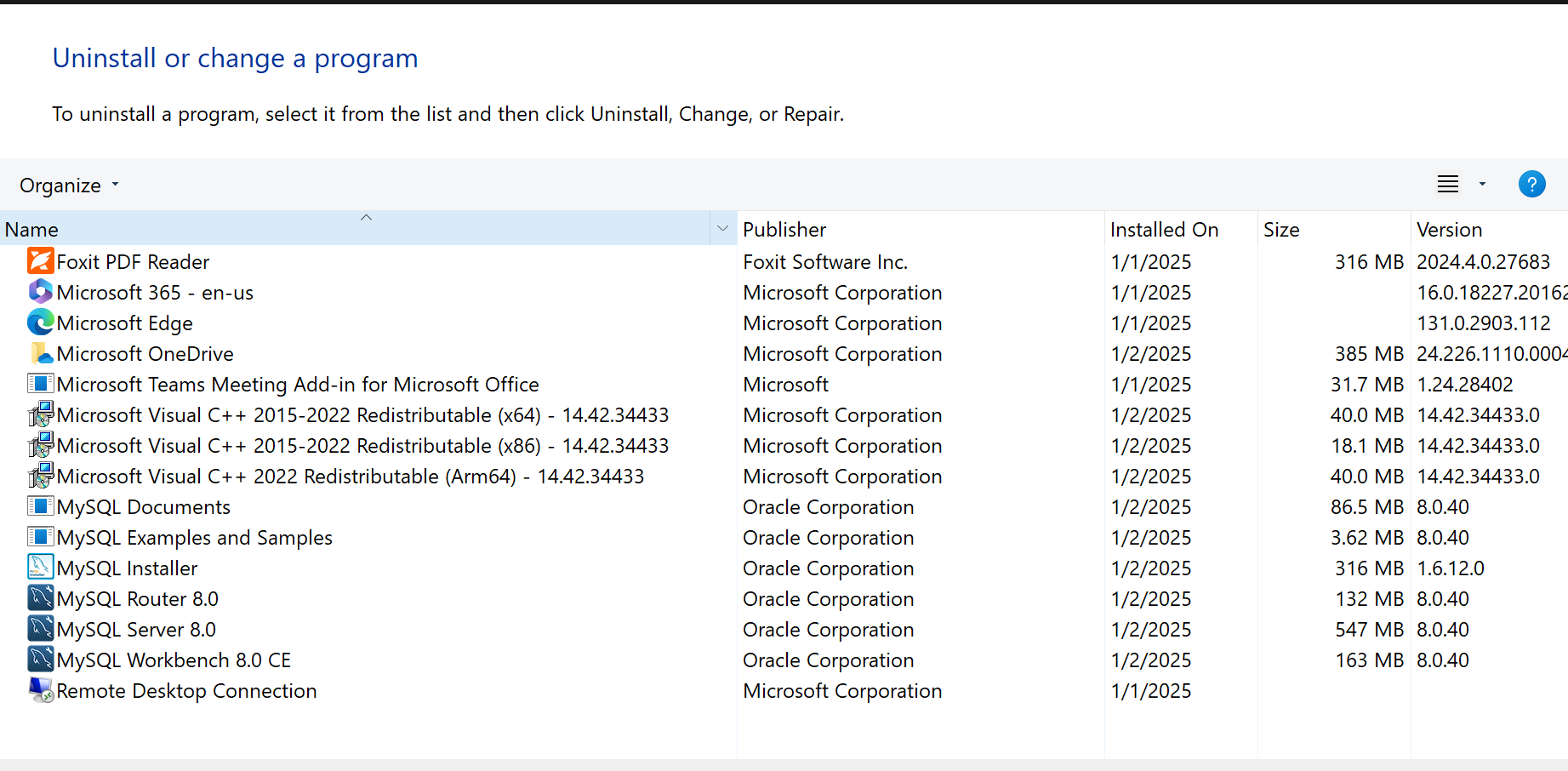The image size is (1568, 771).
Task: Click the Microsoft 365 icon
Action: [x=41, y=291]
